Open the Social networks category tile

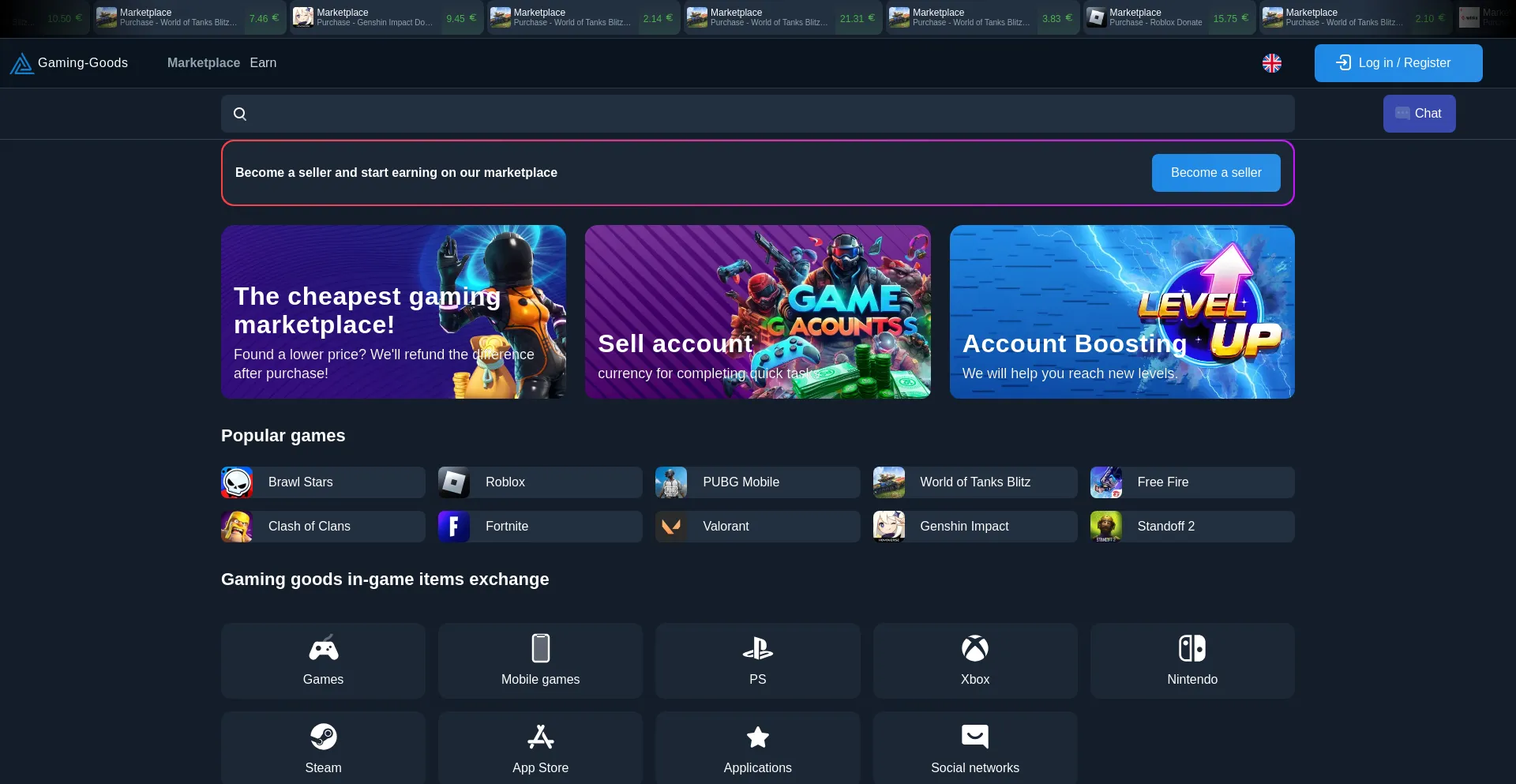coord(975,748)
